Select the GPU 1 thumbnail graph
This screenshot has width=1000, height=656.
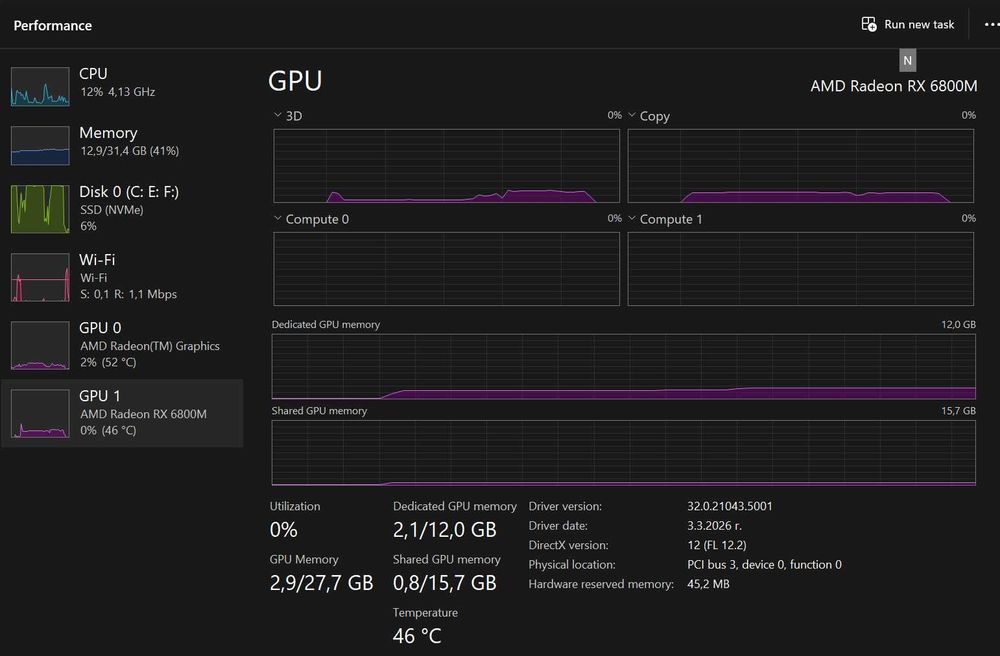click(40, 414)
